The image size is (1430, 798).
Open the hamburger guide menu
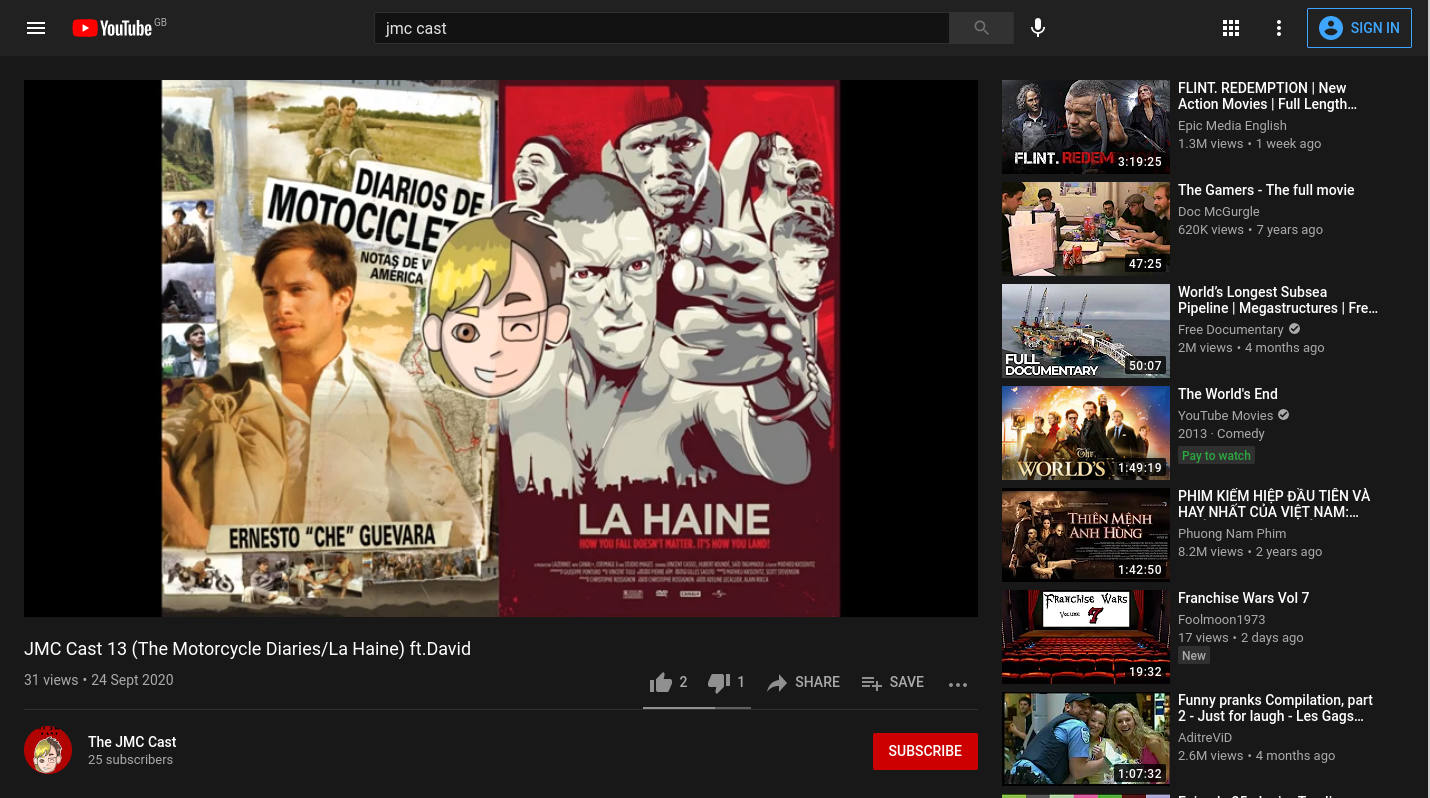click(x=36, y=28)
